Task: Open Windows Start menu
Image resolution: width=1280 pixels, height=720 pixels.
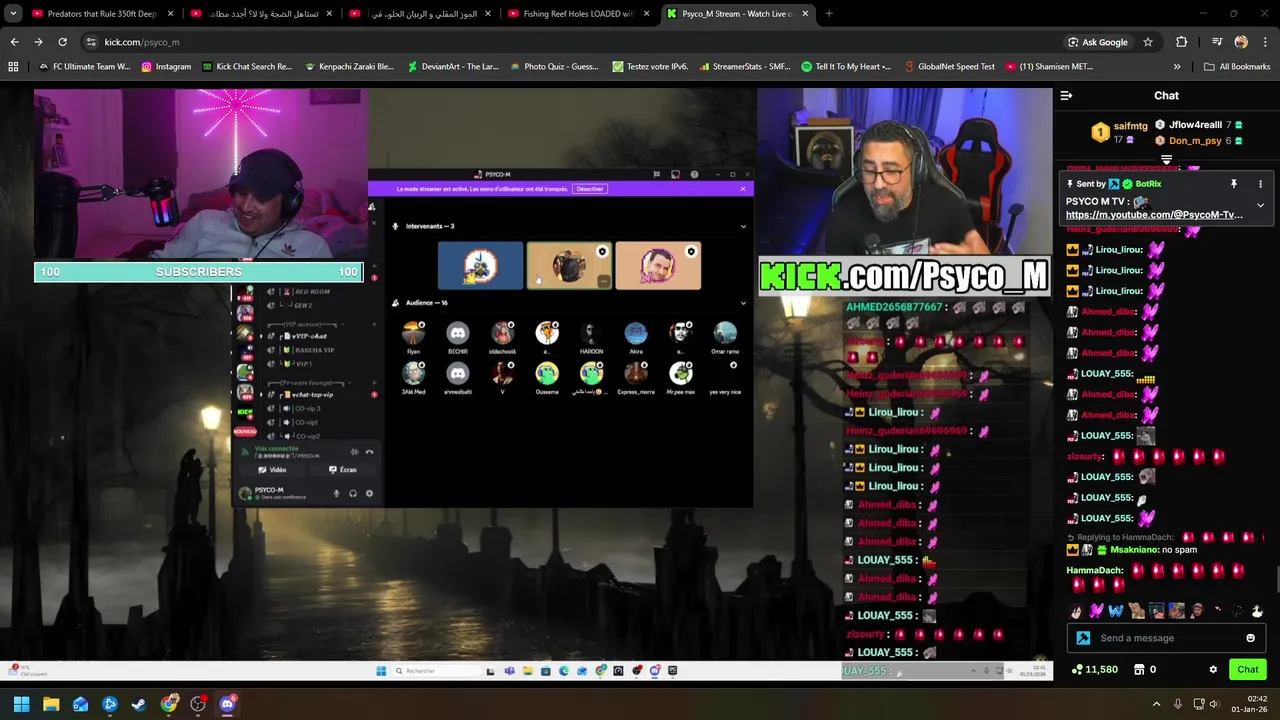Action: 21,704
